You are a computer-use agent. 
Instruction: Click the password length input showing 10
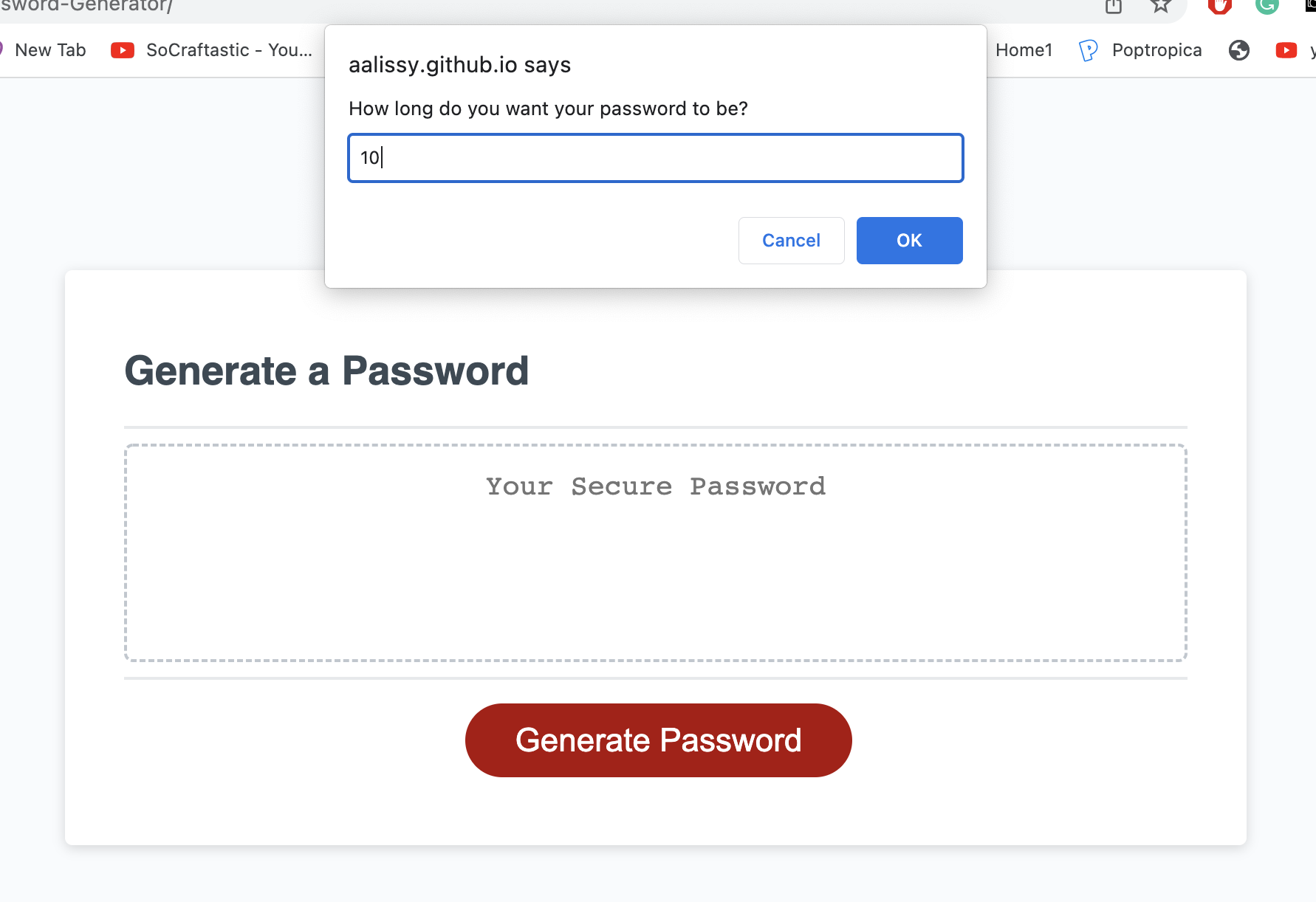point(655,158)
